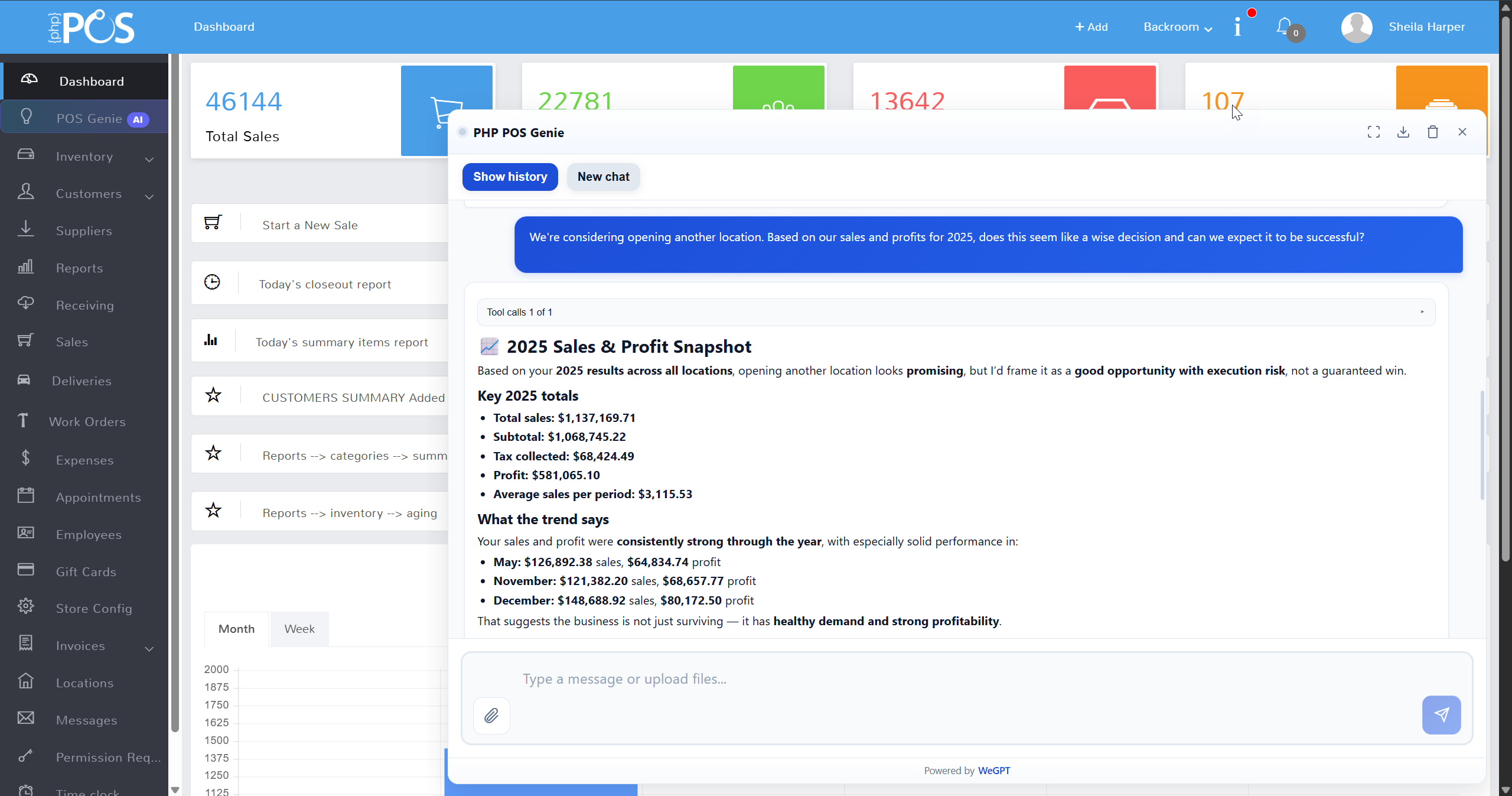Screen dimensions: 1512x796
Task: Click the New chat button
Action: point(603,177)
